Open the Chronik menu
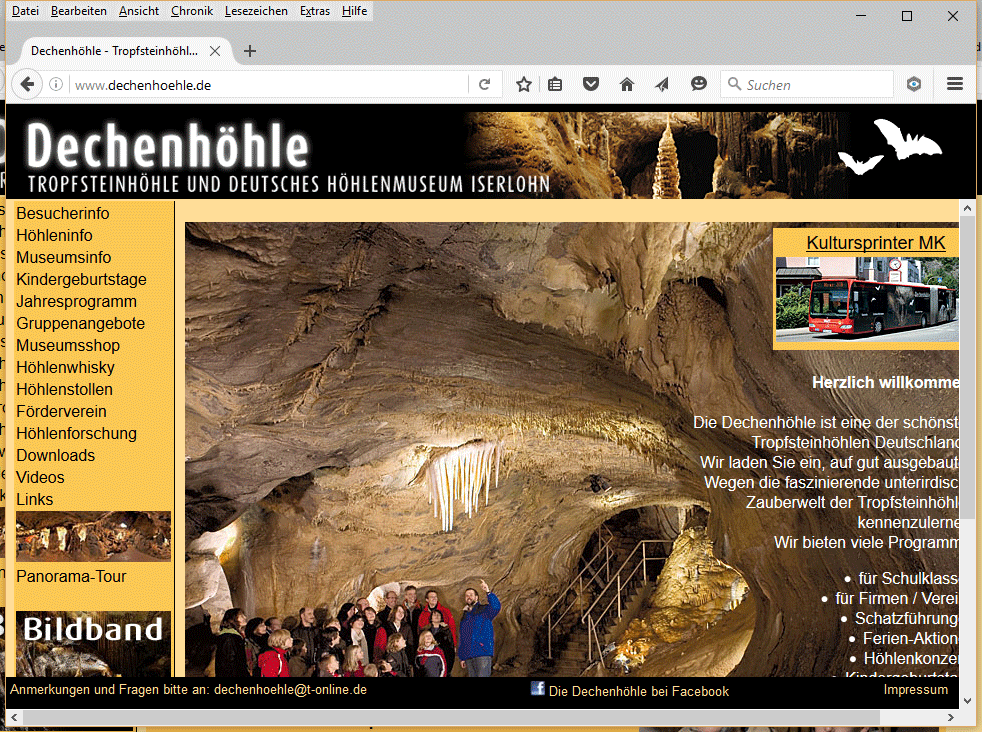Viewport: 982px width, 732px height. coord(192,11)
